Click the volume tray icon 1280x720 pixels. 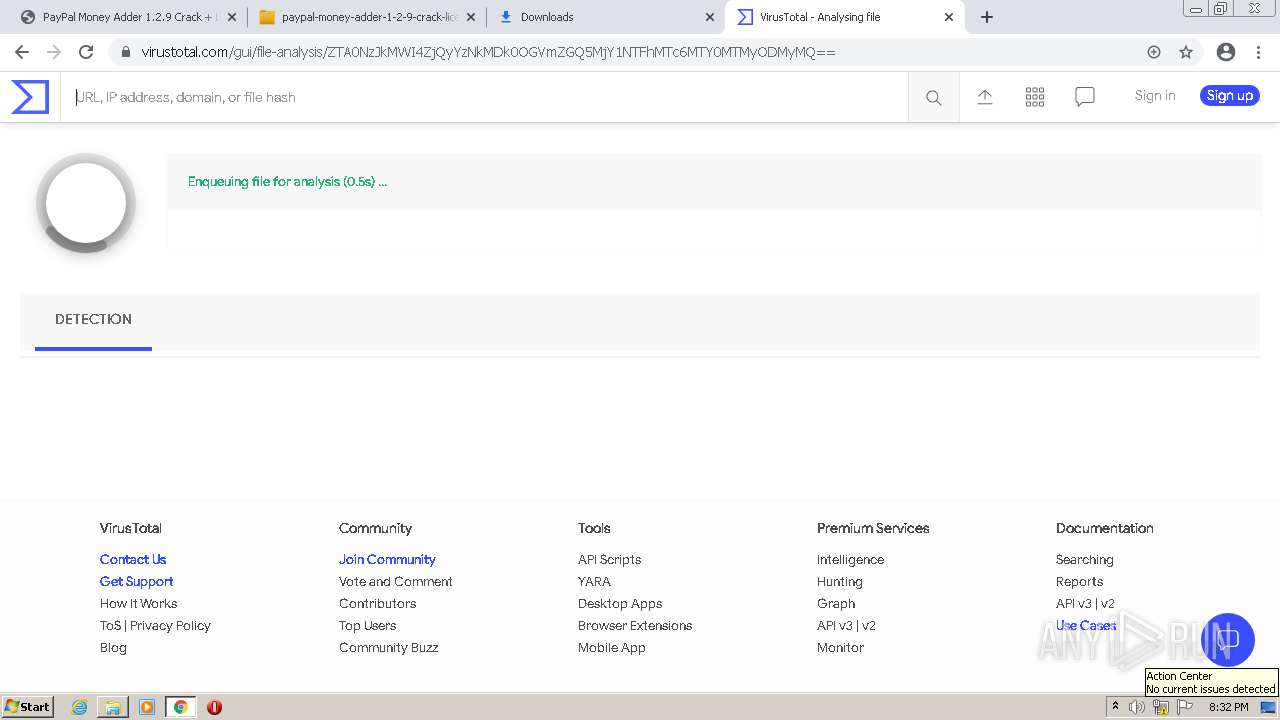click(1137, 707)
